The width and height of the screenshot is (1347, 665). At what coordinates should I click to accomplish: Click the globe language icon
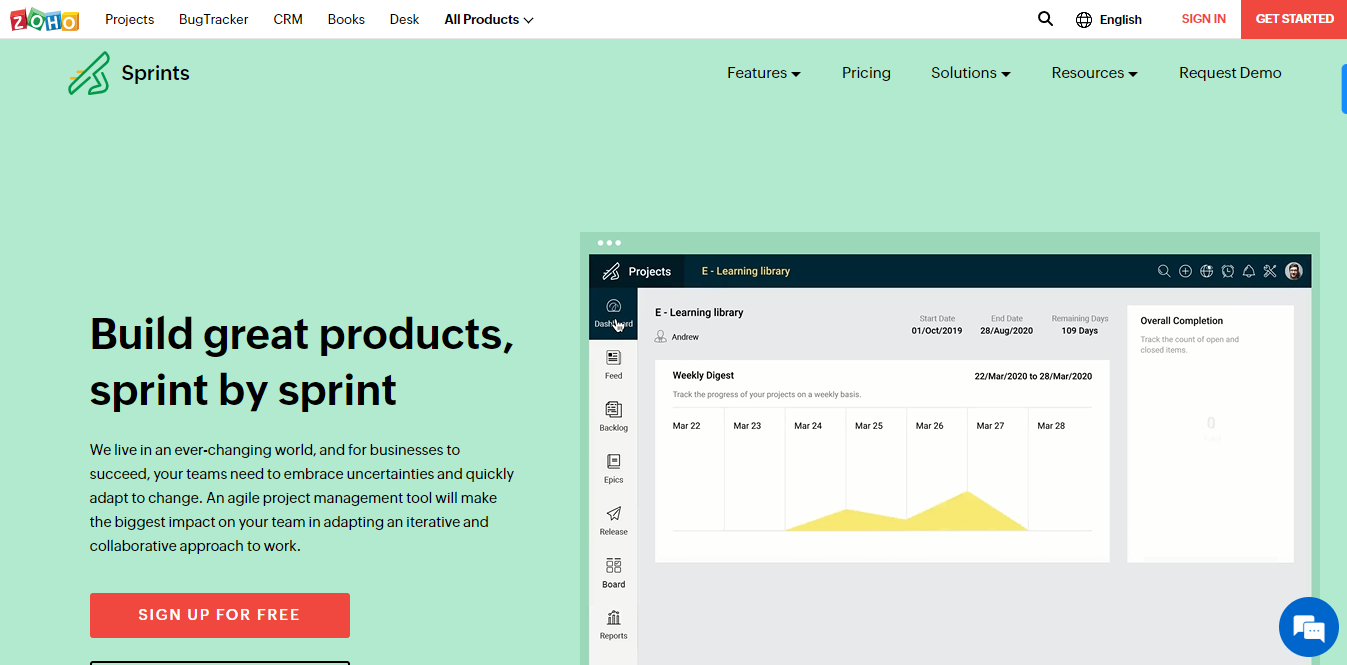1084,20
